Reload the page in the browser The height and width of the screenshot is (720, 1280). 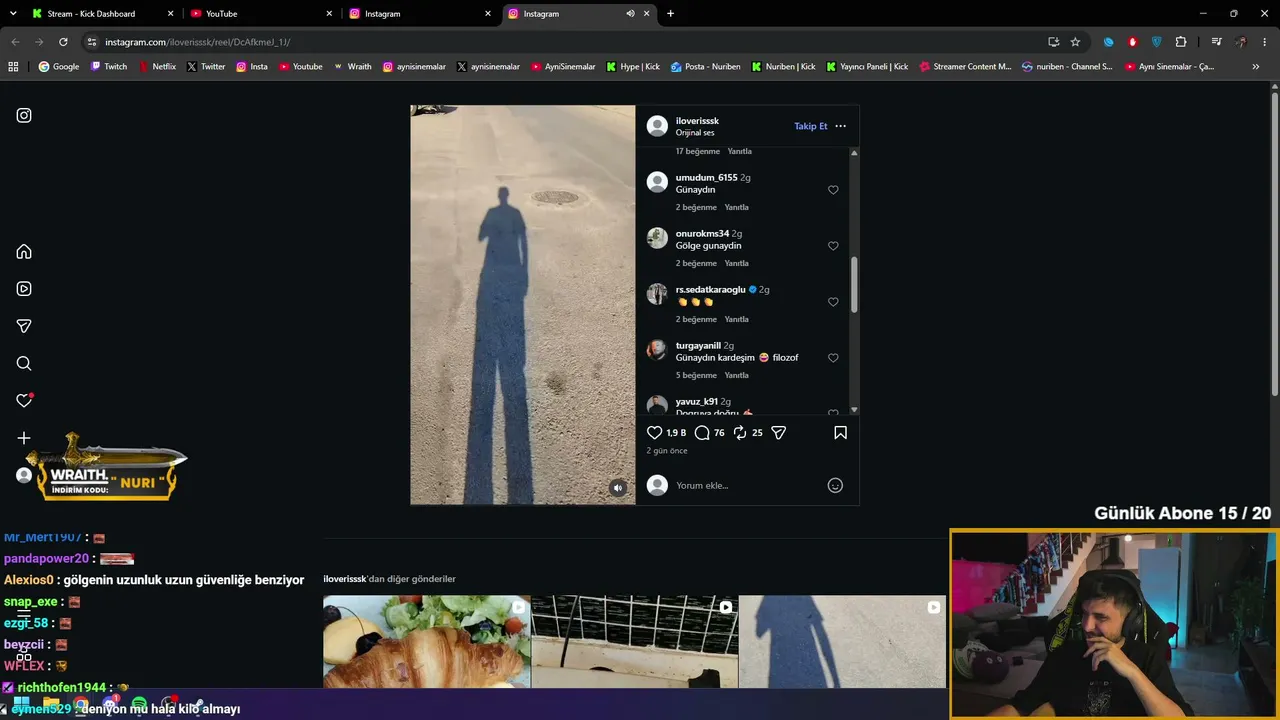[63, 42]
